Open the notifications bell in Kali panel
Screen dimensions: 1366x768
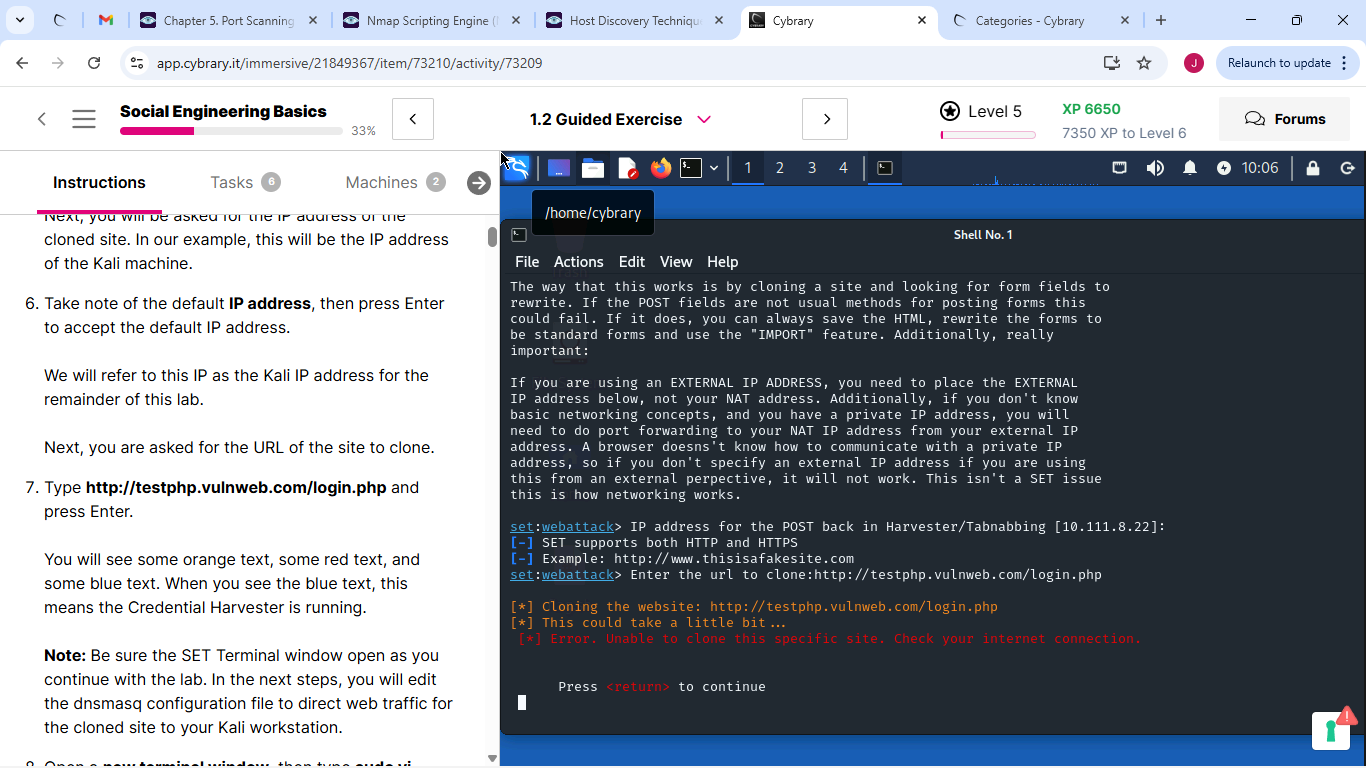click(1190, 168)
